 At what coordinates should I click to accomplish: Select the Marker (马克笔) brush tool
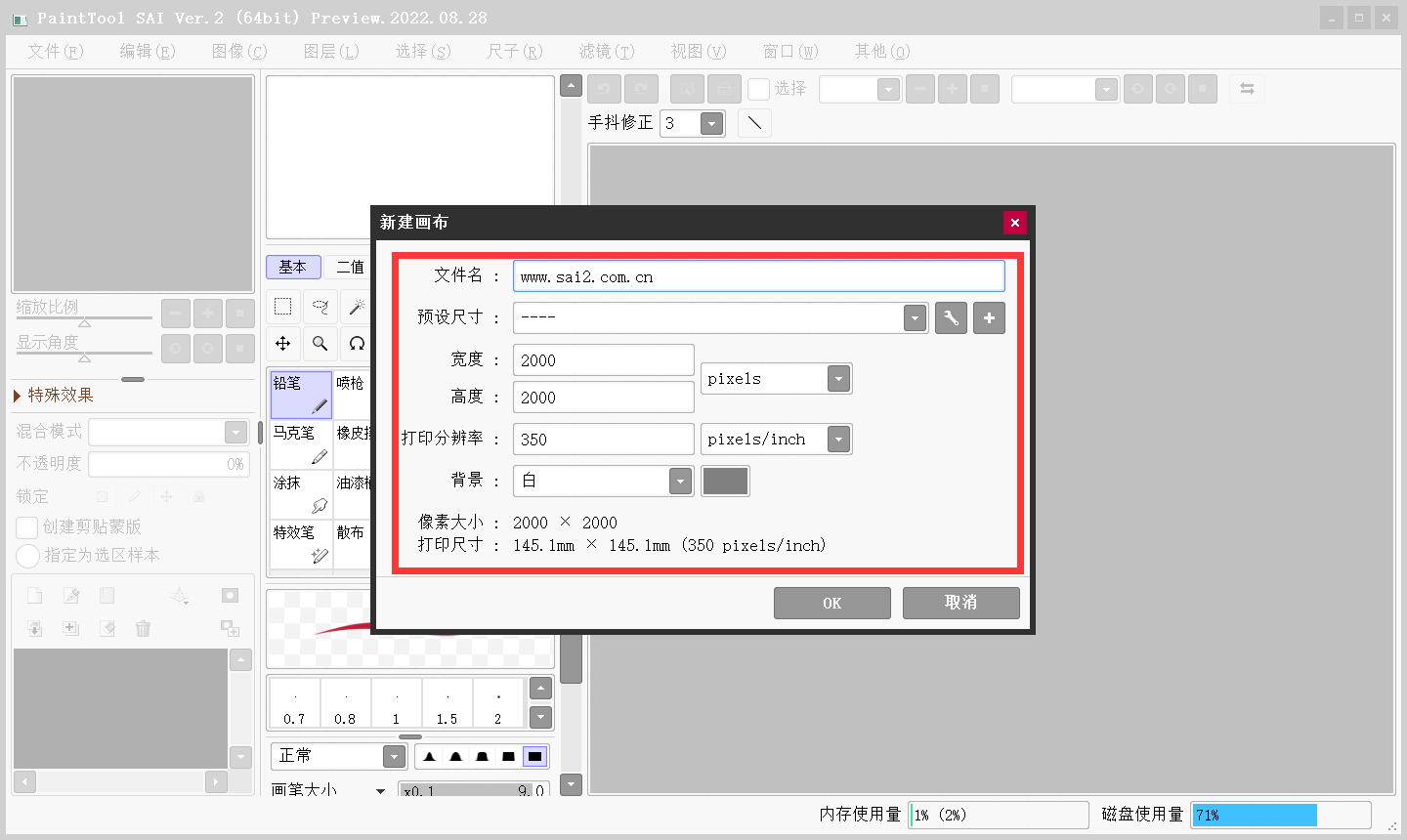click(301, 444)
